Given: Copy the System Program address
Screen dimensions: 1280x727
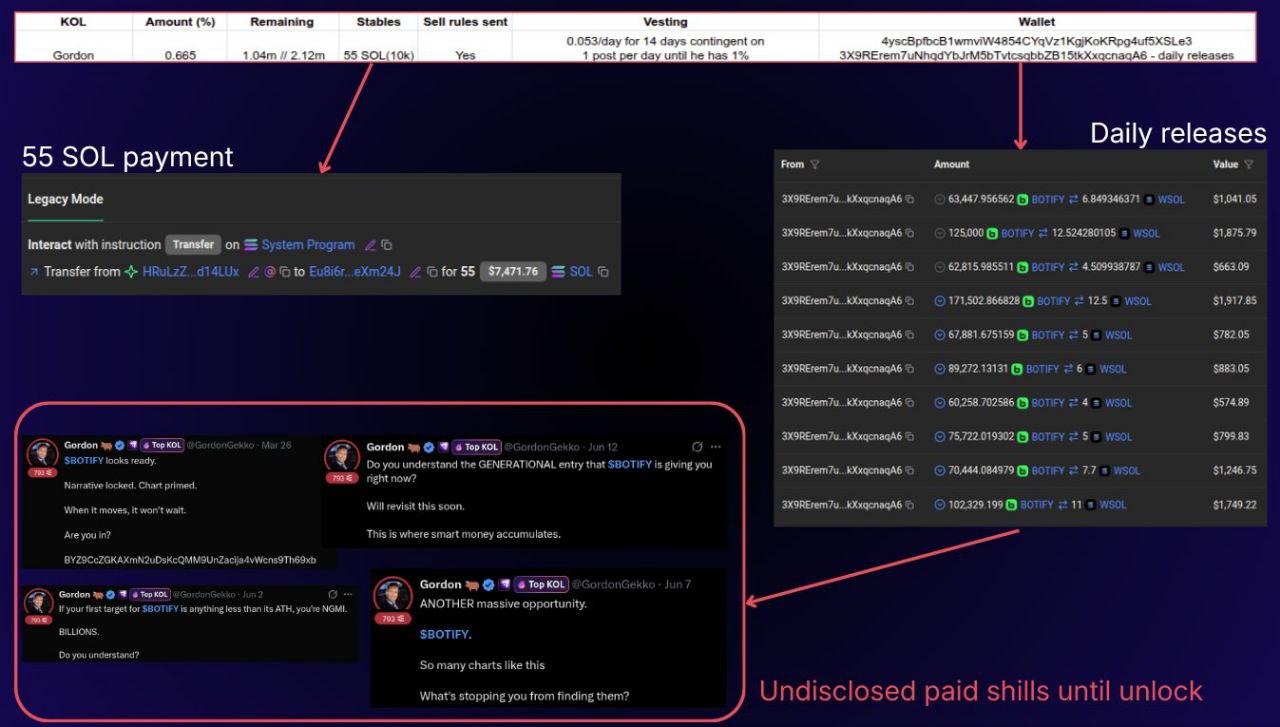Looking at the screenshot, I should coord(387,245).
